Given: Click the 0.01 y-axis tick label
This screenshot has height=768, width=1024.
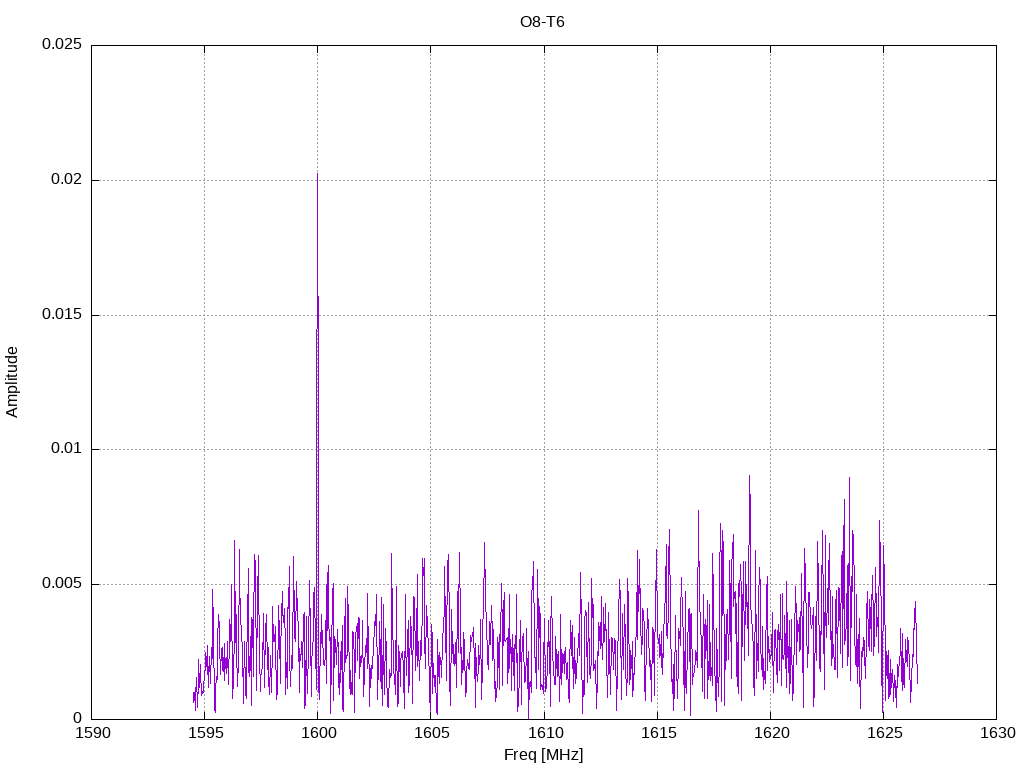Looking at the screenshot, I should 67,449.
